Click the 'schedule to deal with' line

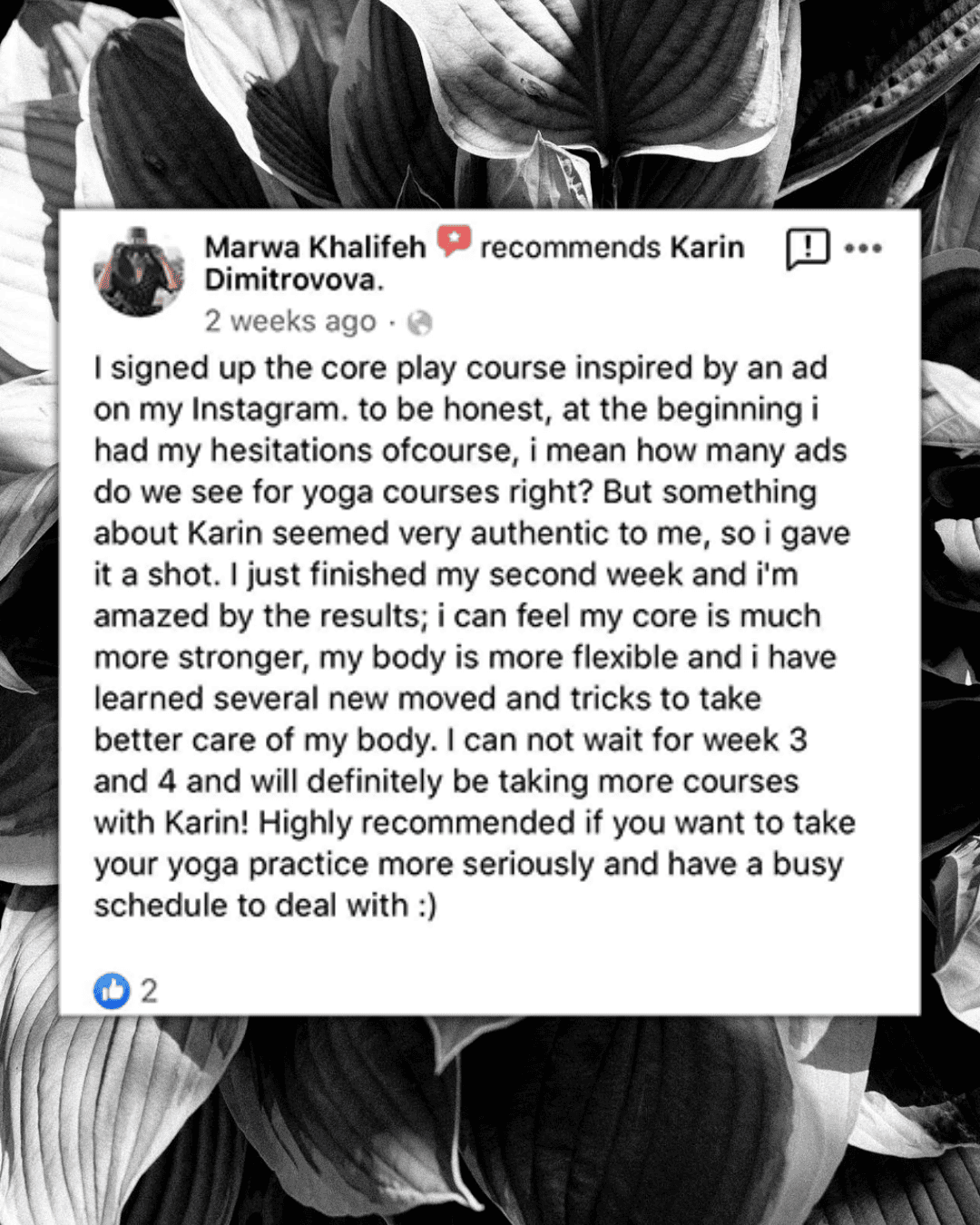coord(251,906)
